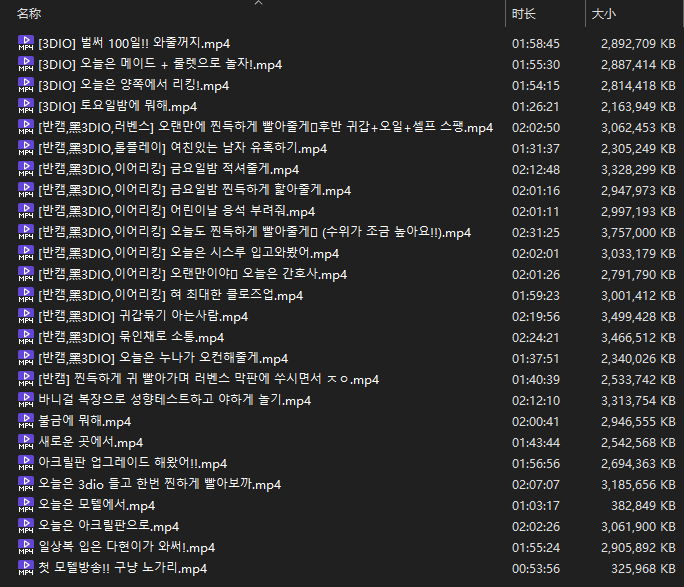Click MP4 icon of the 02:02:50 file
This screenshot has height=587, width=684.
[x=26, y=127]
